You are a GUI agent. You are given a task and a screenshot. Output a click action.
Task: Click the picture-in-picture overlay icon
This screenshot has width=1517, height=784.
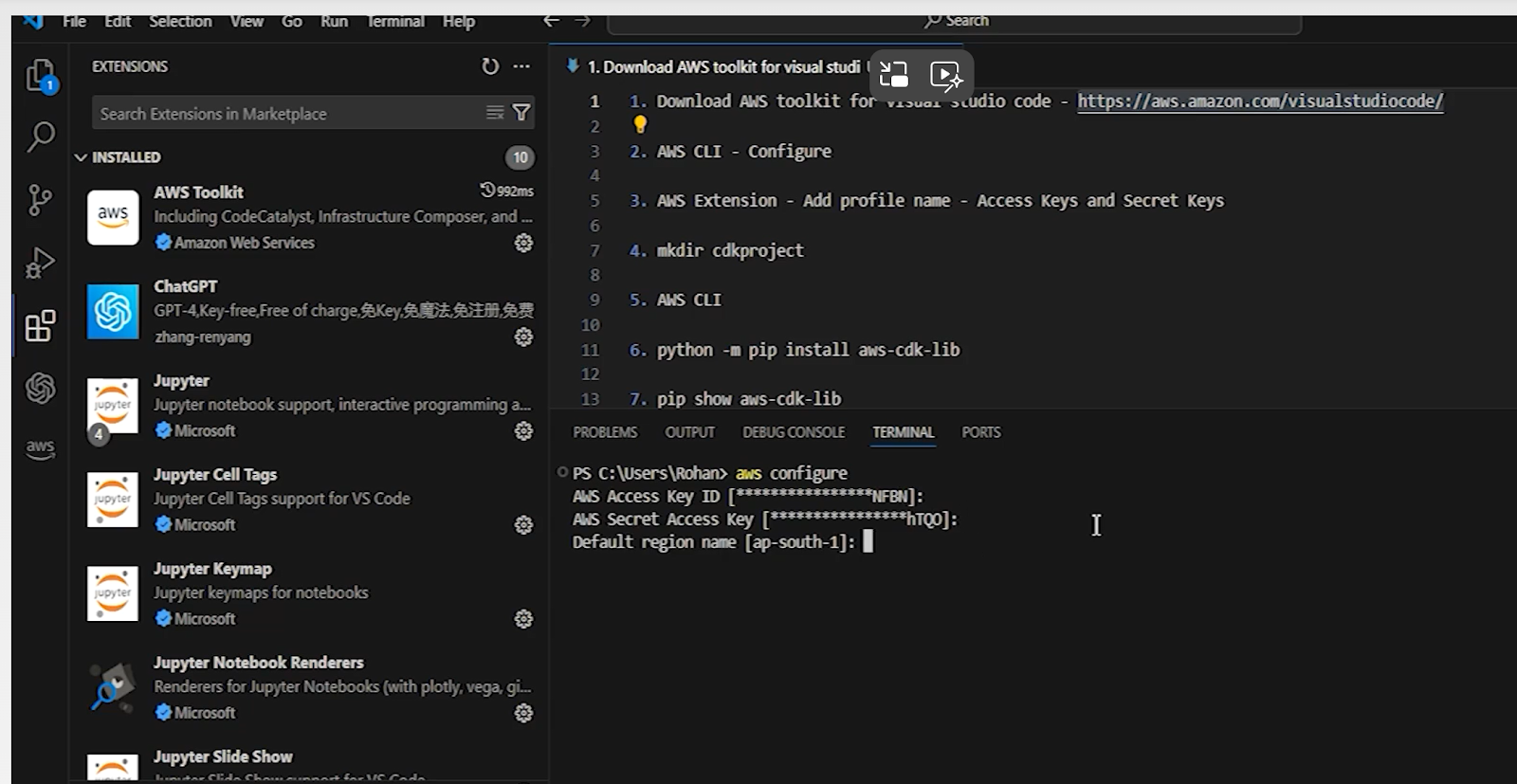(894, 75)
